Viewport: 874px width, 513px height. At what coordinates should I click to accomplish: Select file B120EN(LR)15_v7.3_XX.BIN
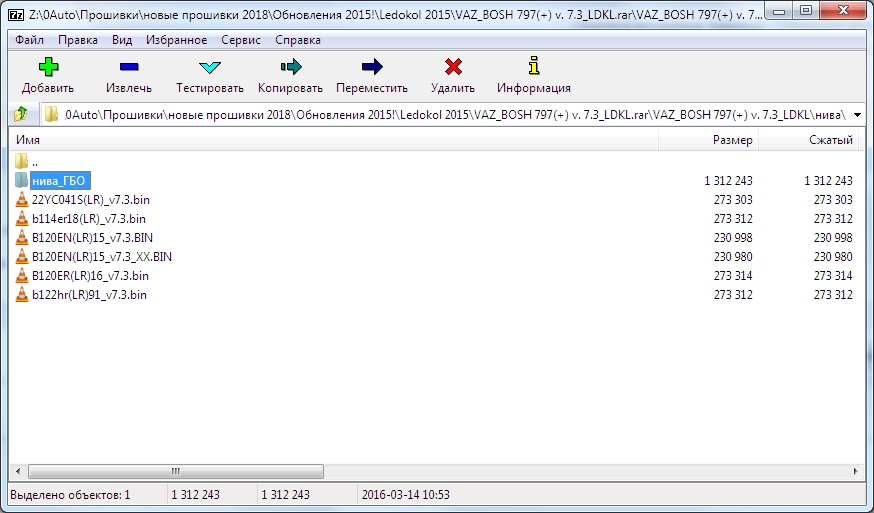coord(101,257)
